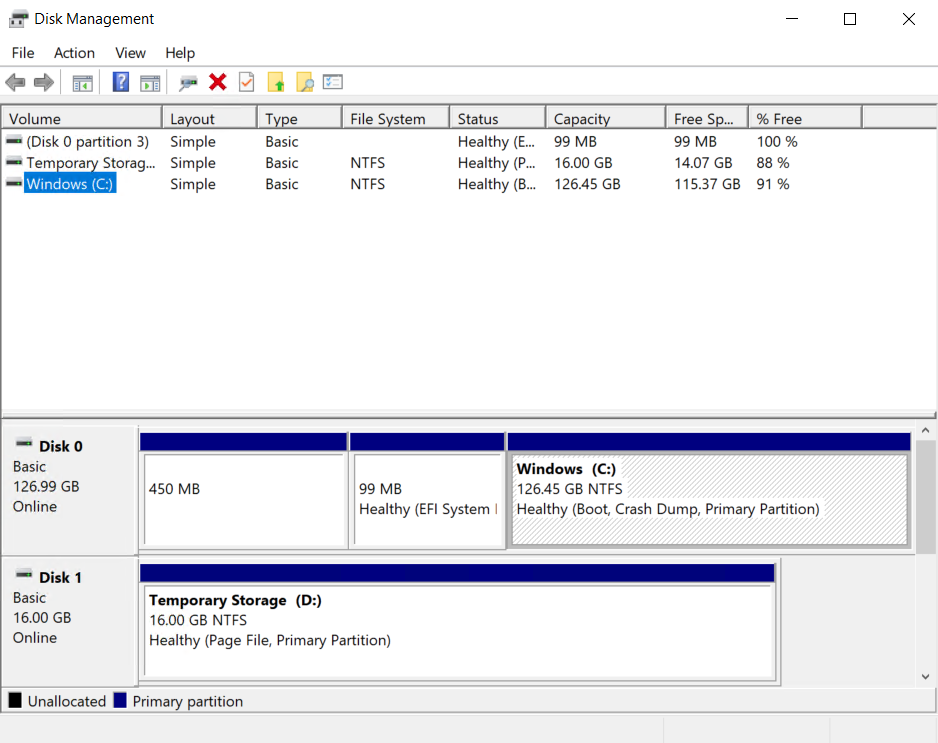This screenshot has width=938, height=743.
Task: Click the Properties checkmark page icon
Action: tap(246, 83)
